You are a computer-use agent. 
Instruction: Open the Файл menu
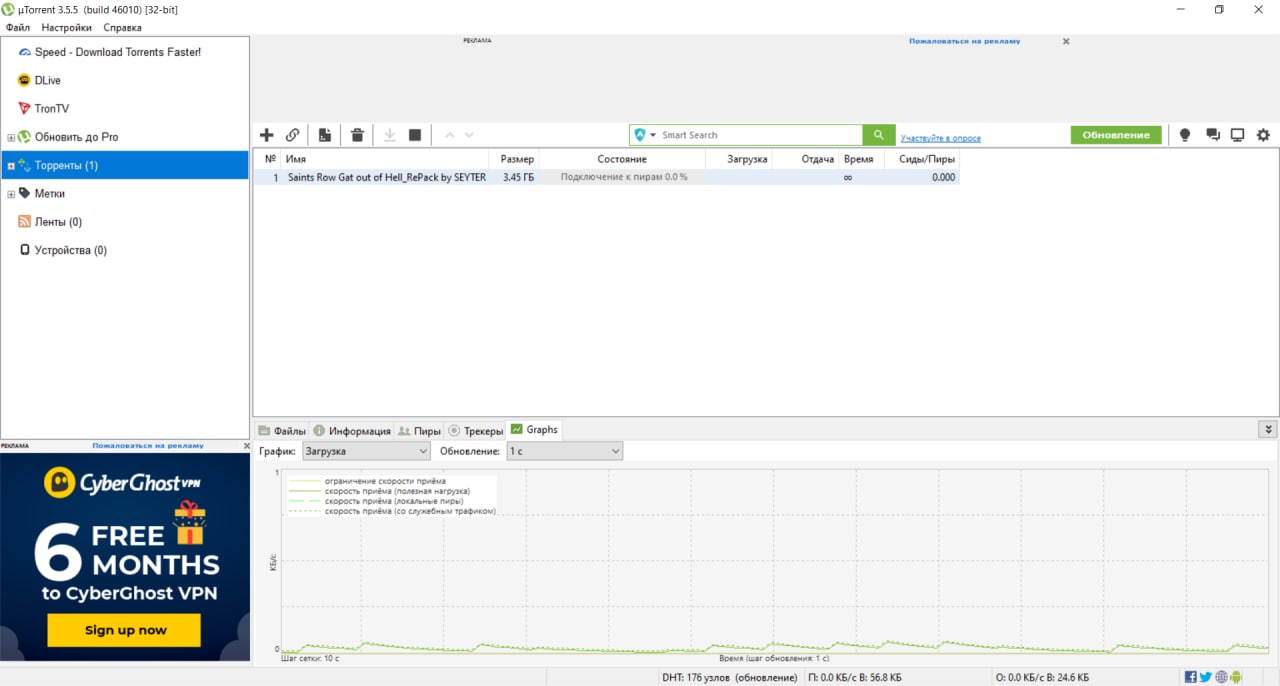(x=17, y=28)
